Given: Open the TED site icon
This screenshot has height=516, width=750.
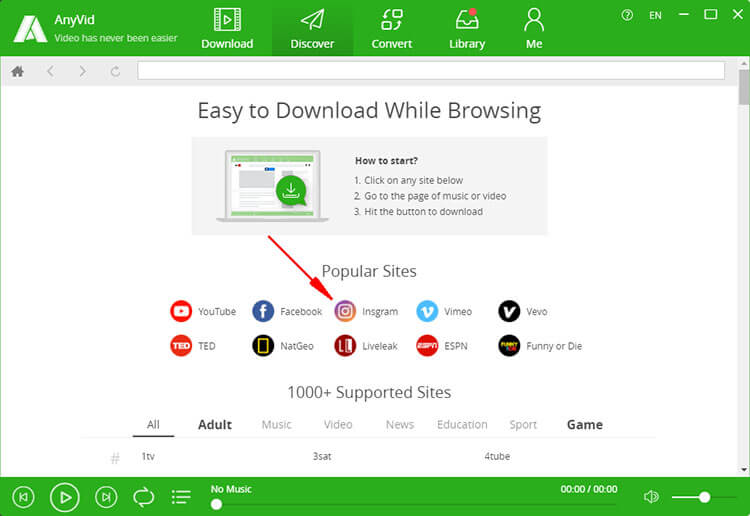Looking at the screenshot, I should point(181,346).
